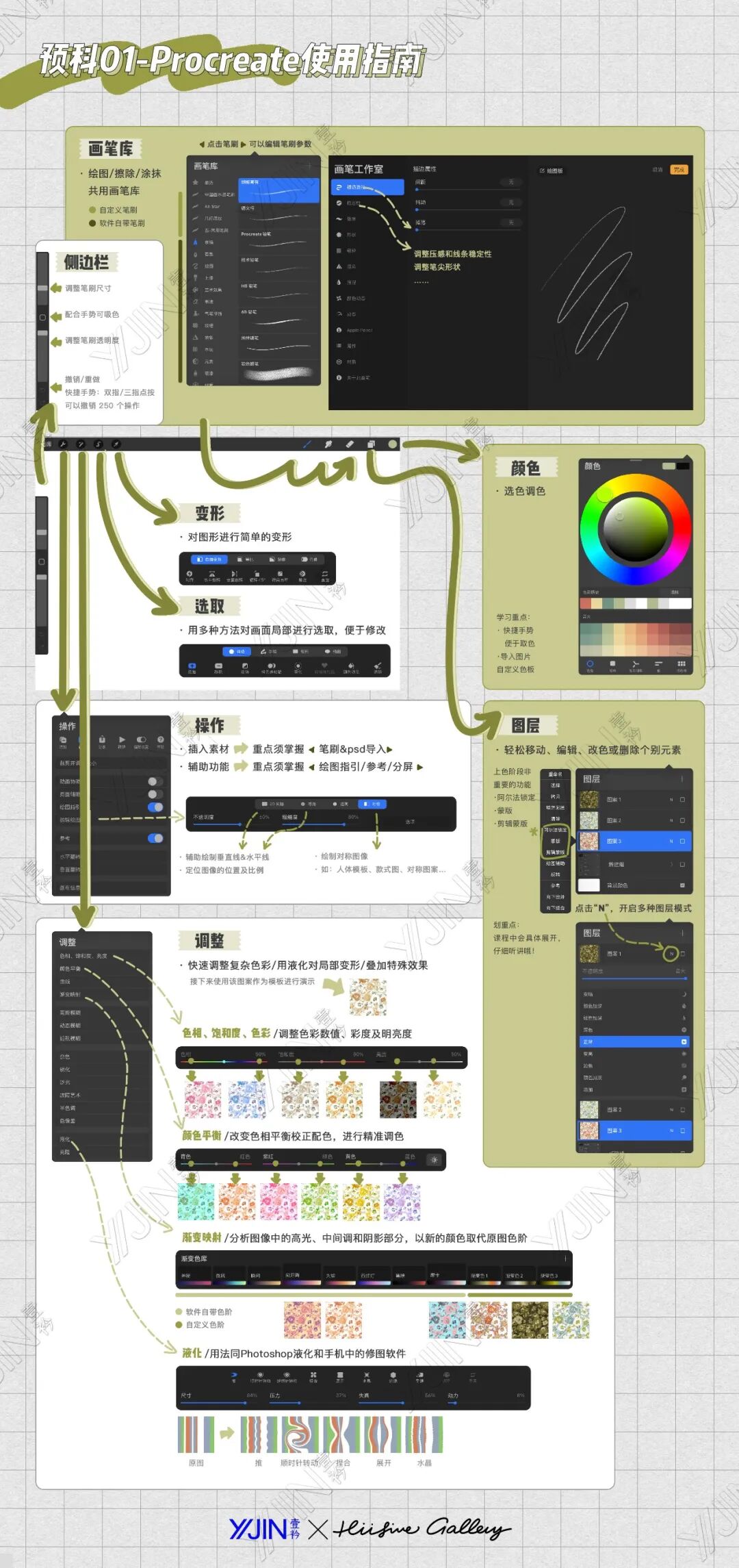
Task: Click the Clear icon in Selection bar
Action: click(378, 666)
